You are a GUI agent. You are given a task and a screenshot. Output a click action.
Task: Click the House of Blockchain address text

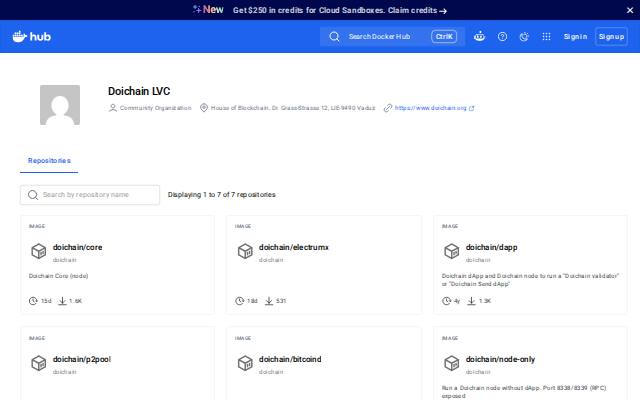click(293, 108)
